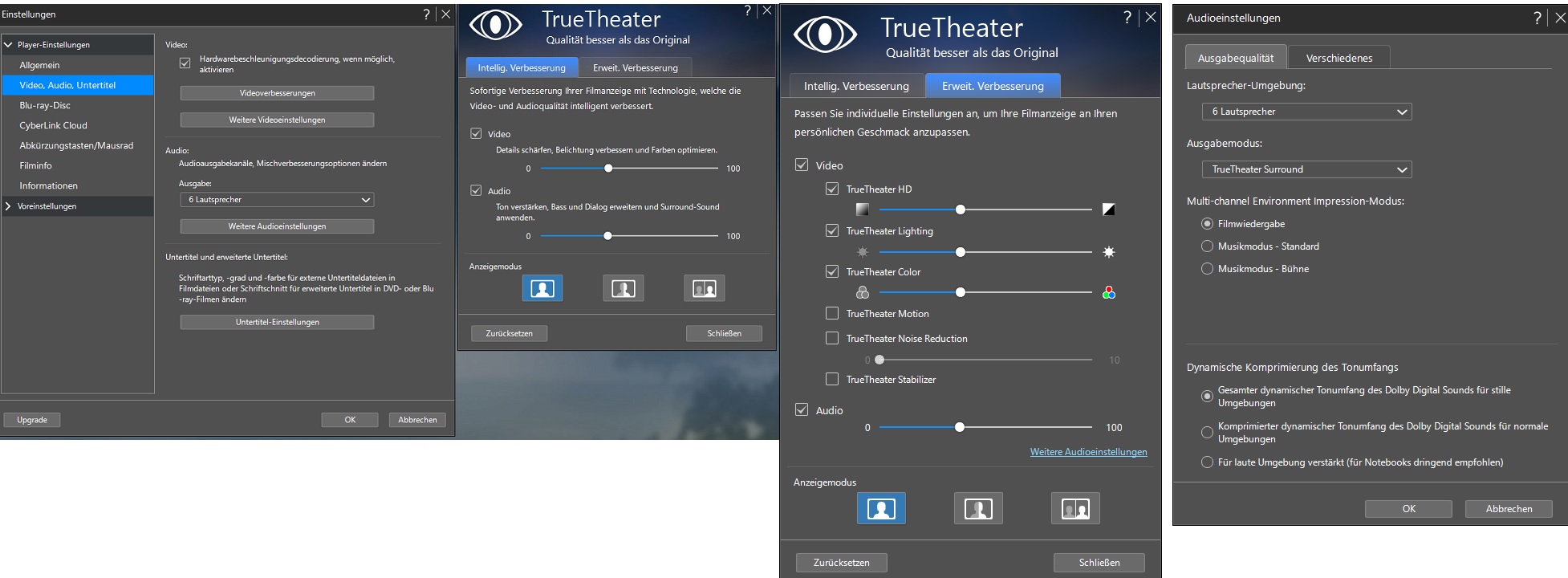This screenshot has height=578, width=1568.
Task: Enable TrueTheater Noise Reduction
Action: tap(832, 338)
